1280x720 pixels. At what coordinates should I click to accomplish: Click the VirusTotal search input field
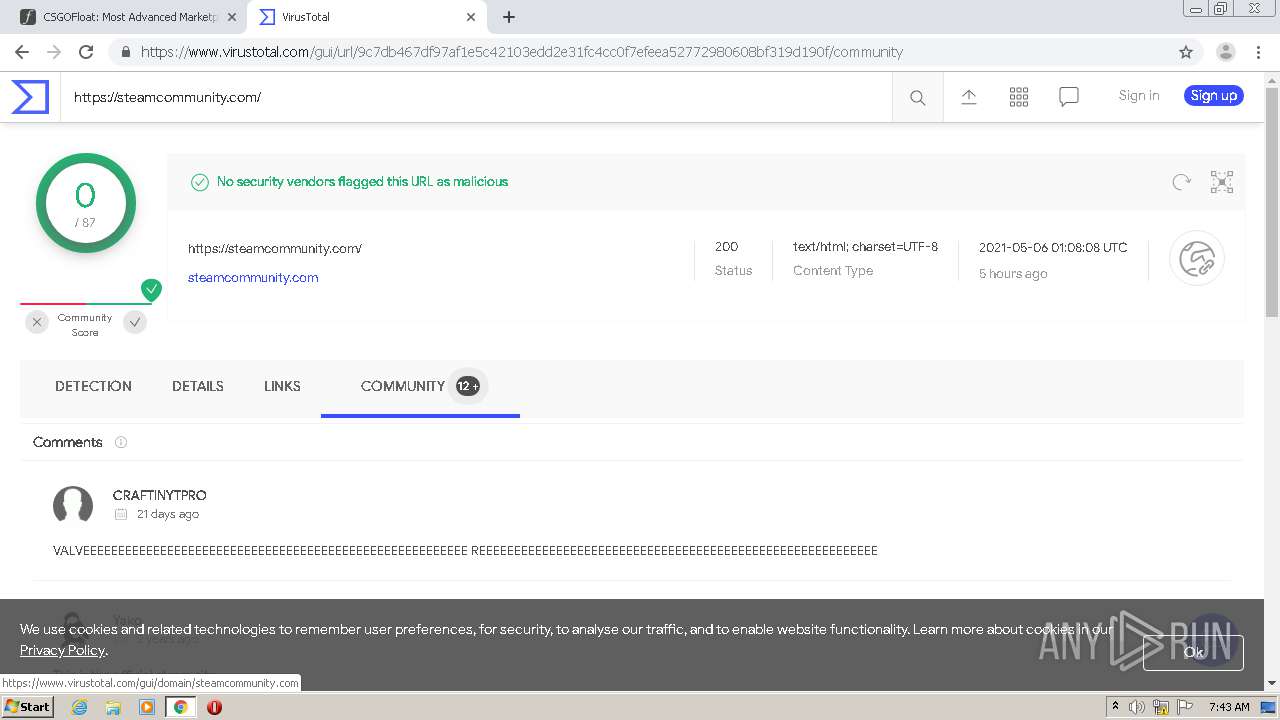pos(476,97)
